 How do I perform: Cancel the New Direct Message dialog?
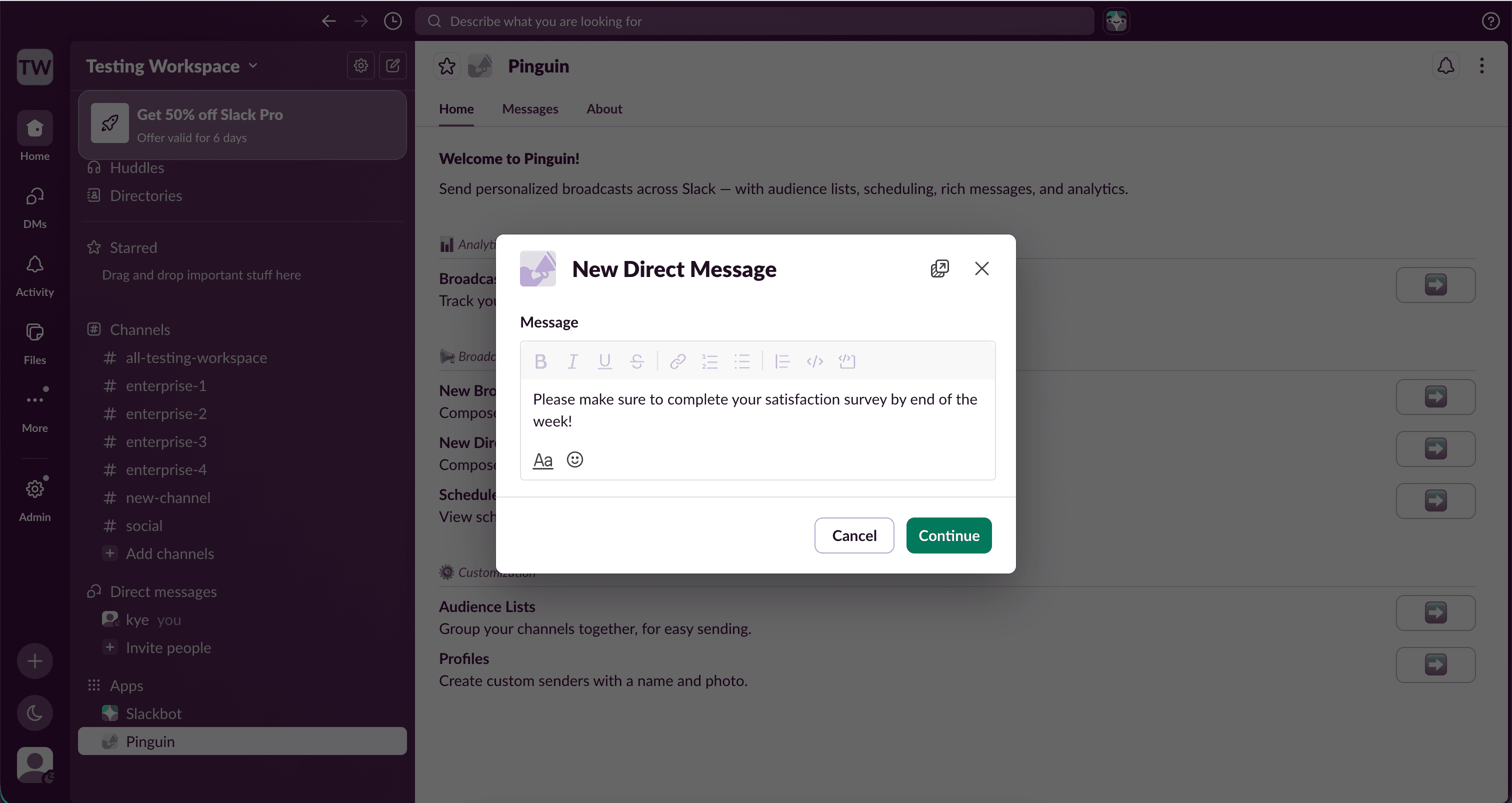pyautogui.click(x=854, y=535)
